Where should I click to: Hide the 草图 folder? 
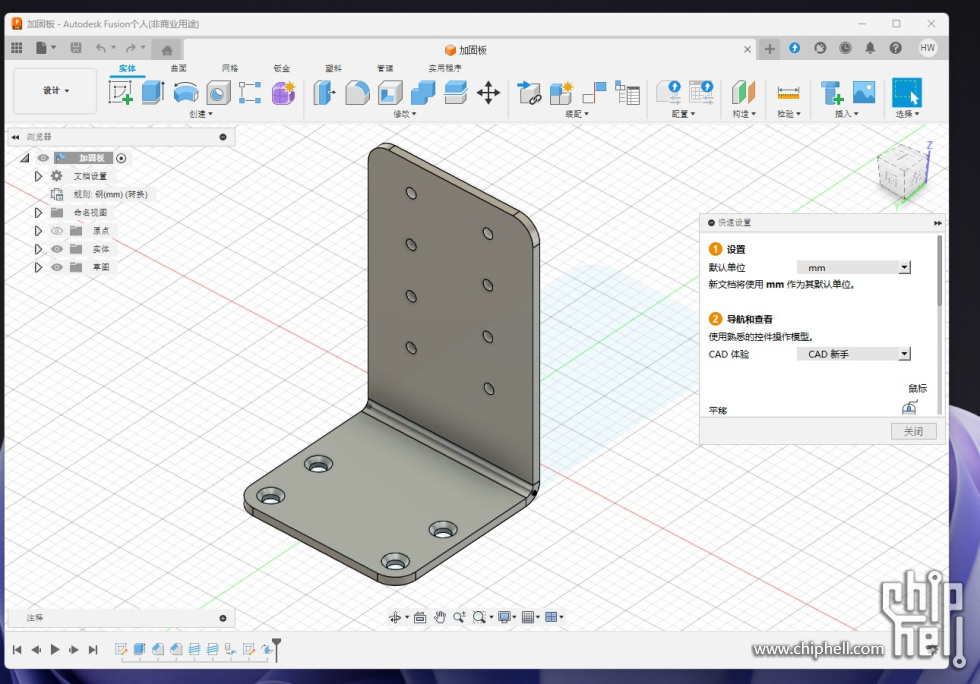tap(56, 267)
